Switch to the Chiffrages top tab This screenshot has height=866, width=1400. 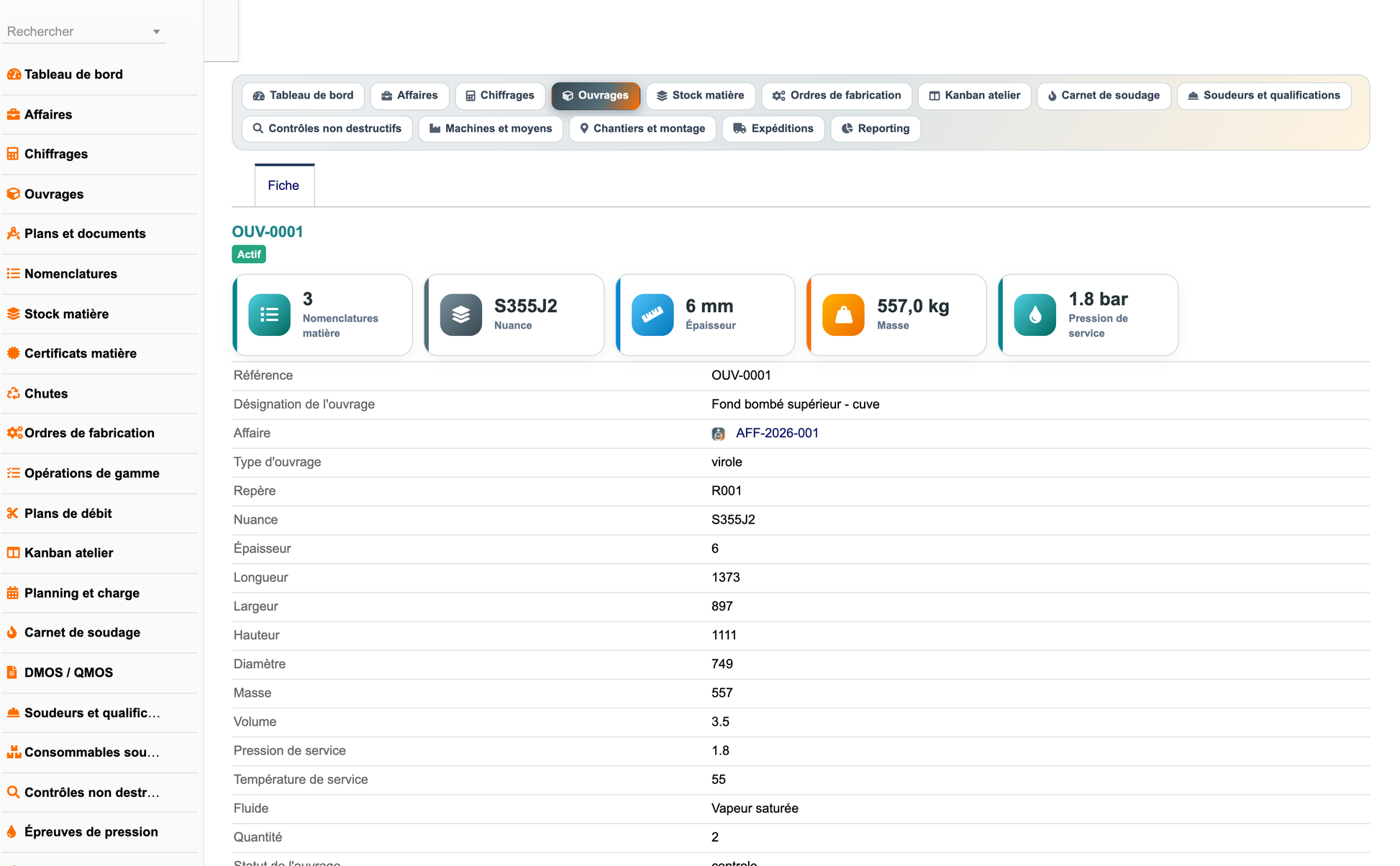[x=500, y=96]
